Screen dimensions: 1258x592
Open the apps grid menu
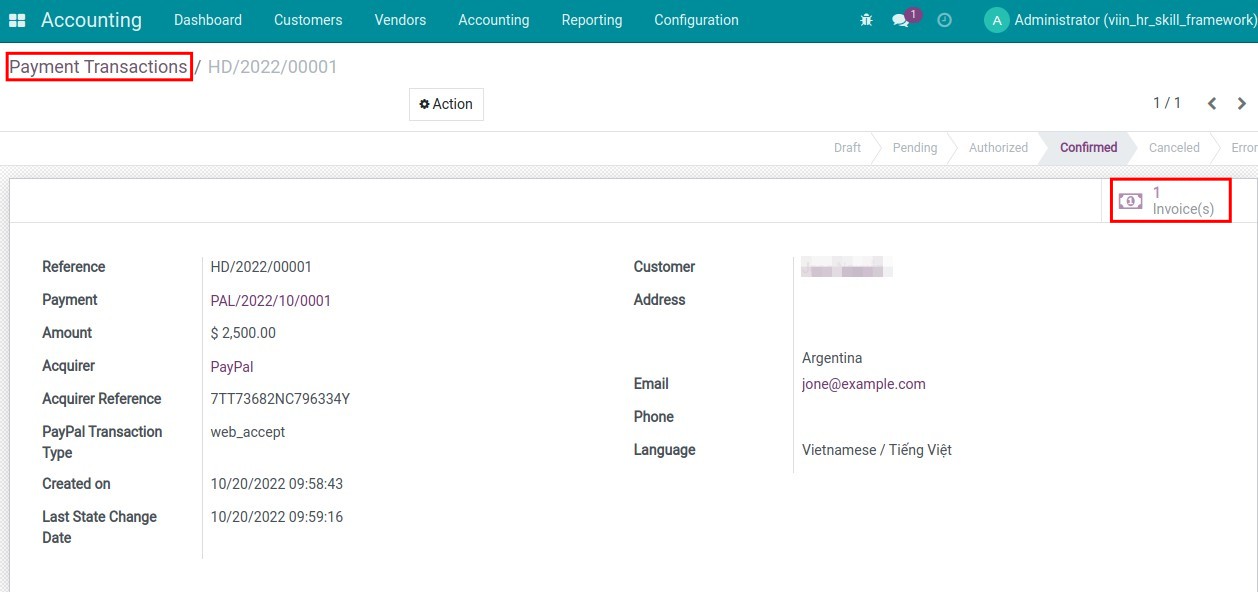point(17,19)
